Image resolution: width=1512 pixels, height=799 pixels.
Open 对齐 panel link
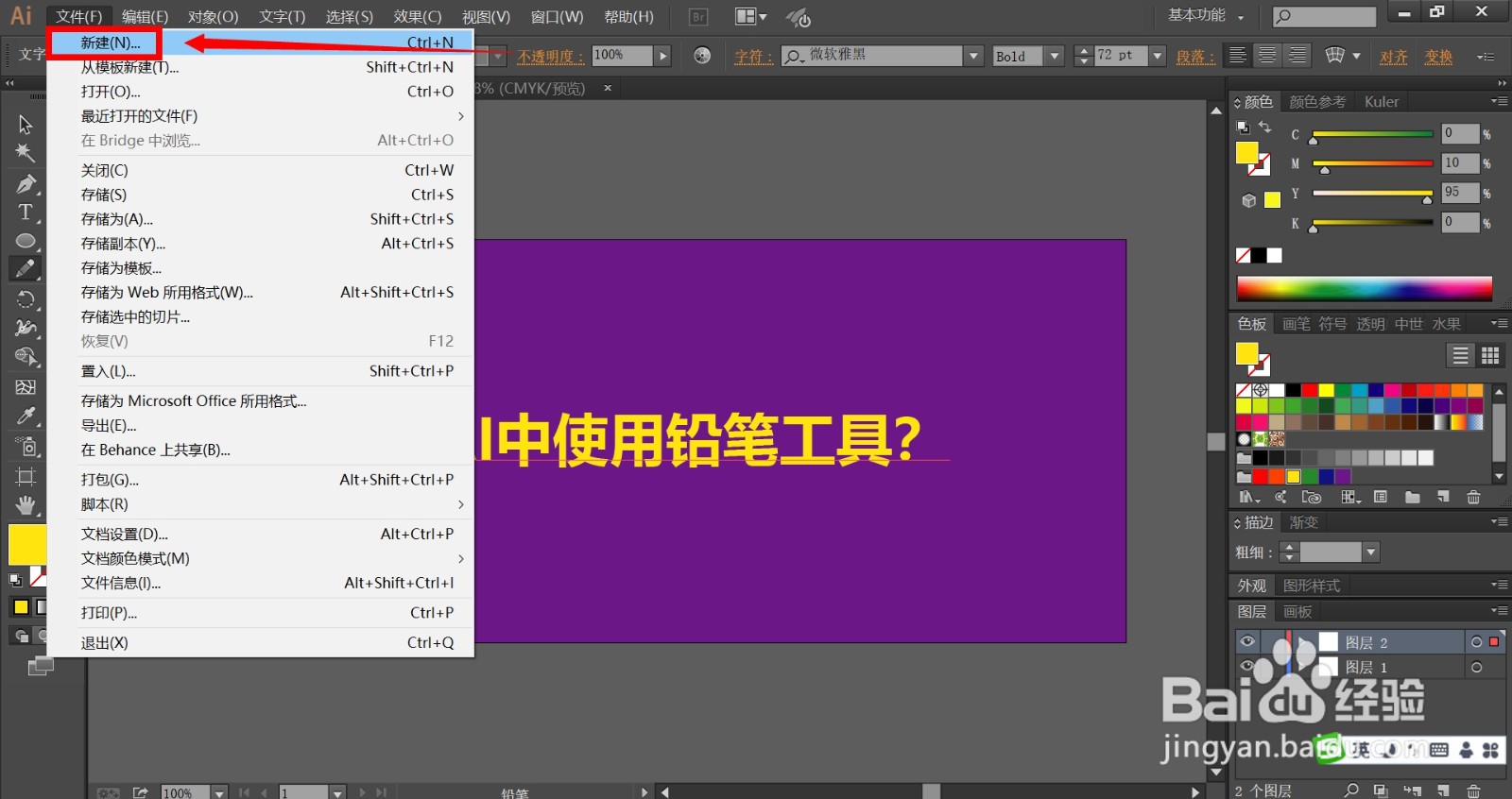[1393, 57]
